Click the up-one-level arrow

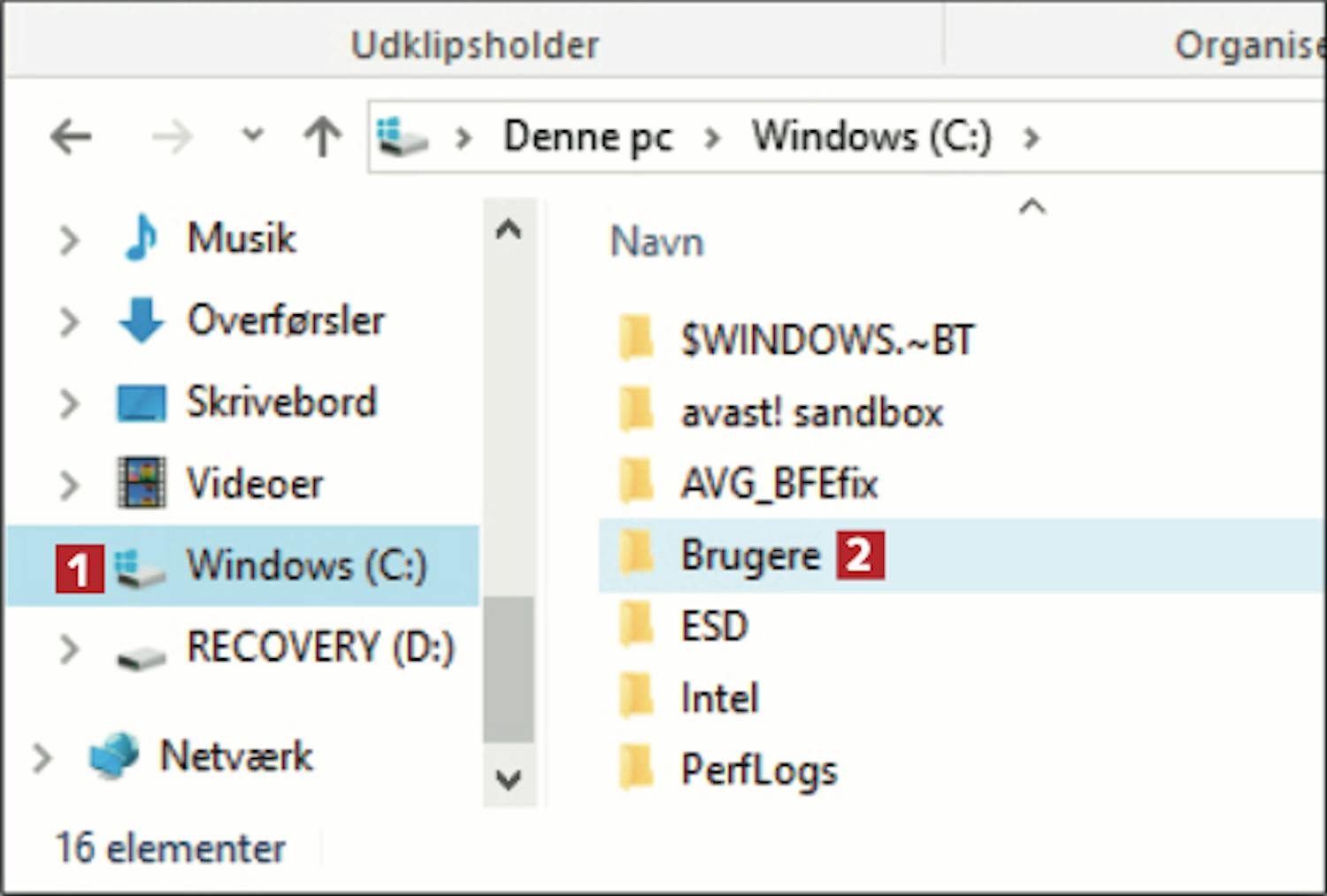click(322, 137)
